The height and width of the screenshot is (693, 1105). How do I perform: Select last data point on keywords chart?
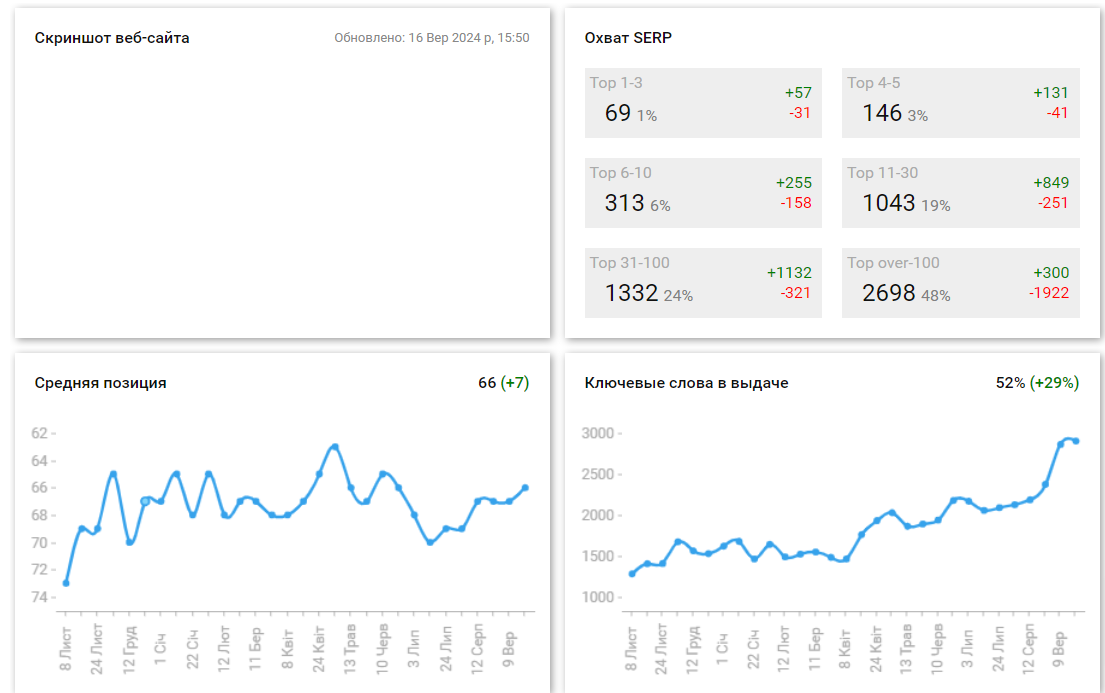1076,441
